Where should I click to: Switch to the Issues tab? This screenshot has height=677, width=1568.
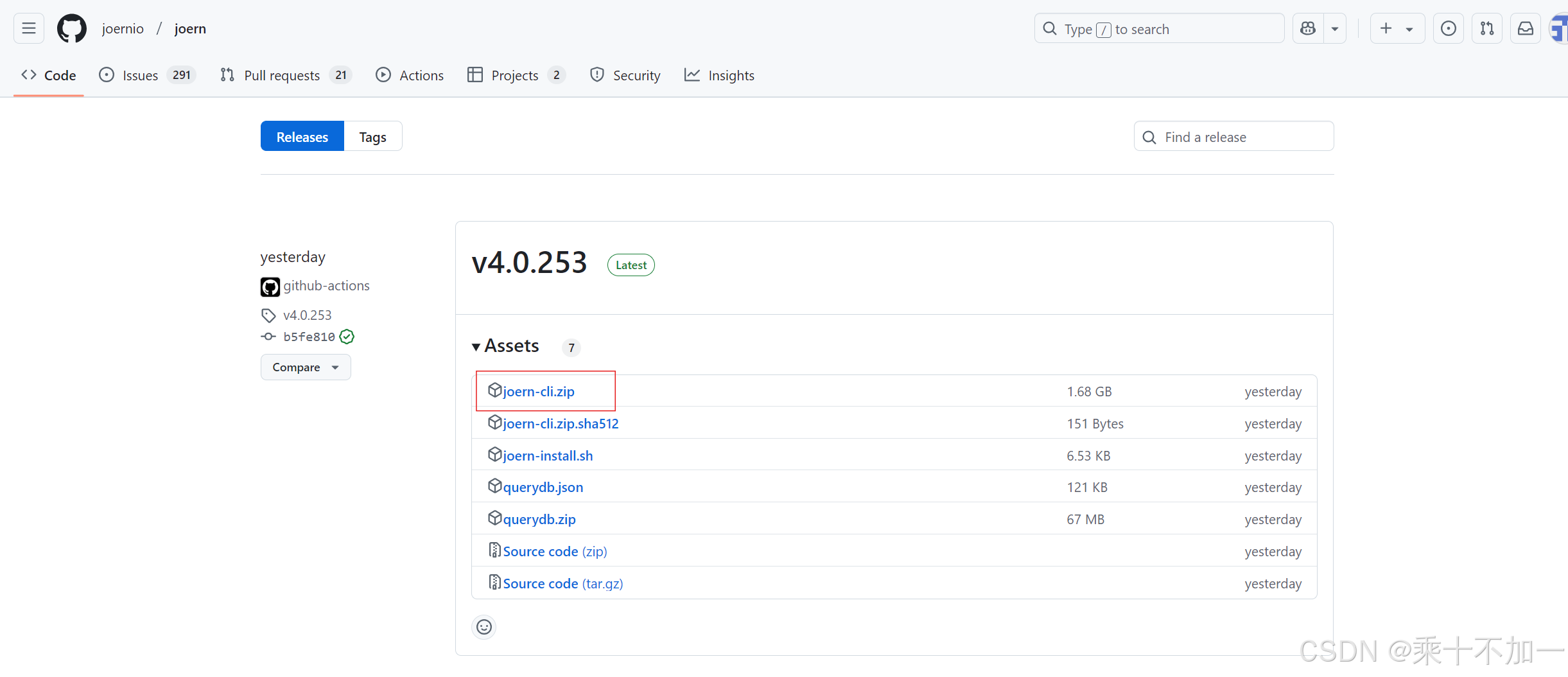[x=148, y=75]
